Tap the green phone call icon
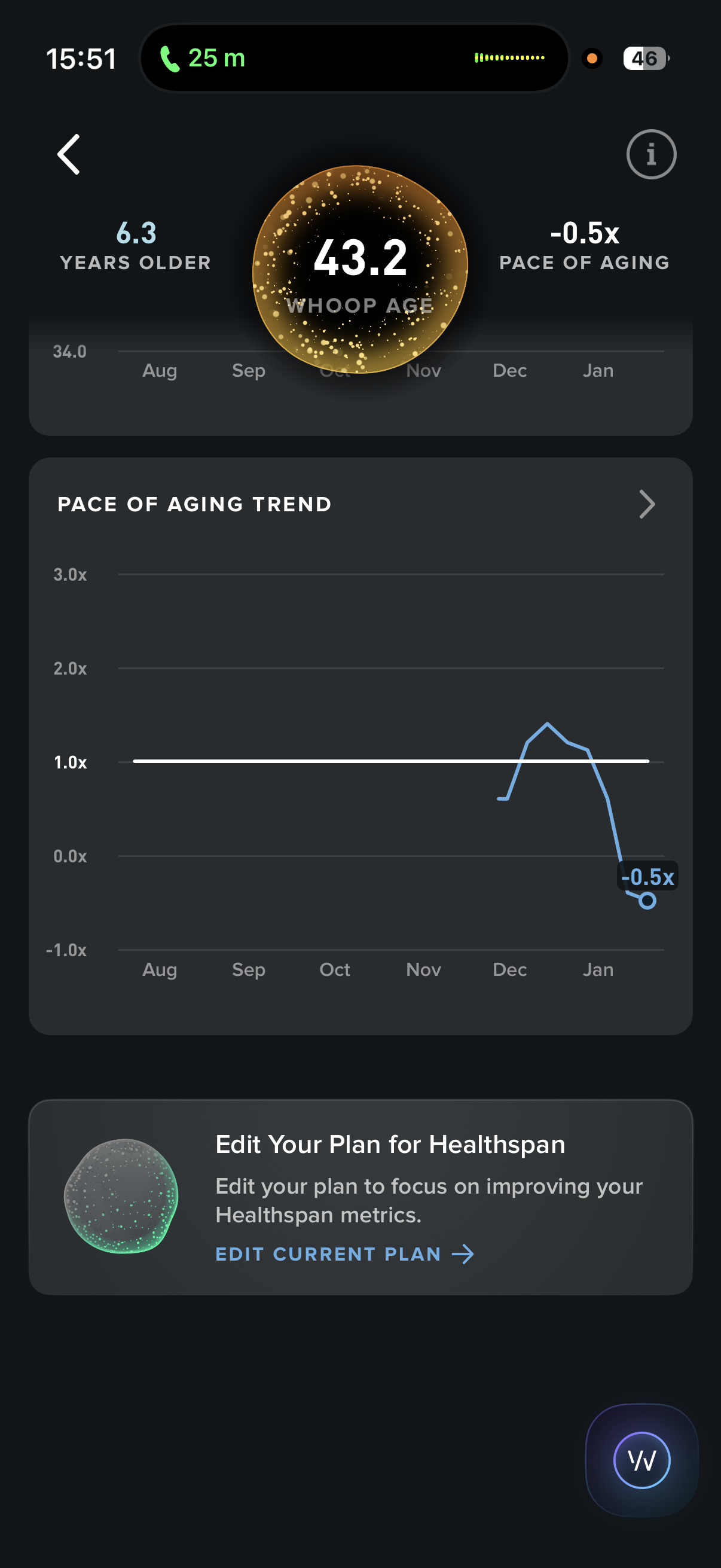Image resolution: width=721 pixels, height=1568 pixels. (170, 59)
